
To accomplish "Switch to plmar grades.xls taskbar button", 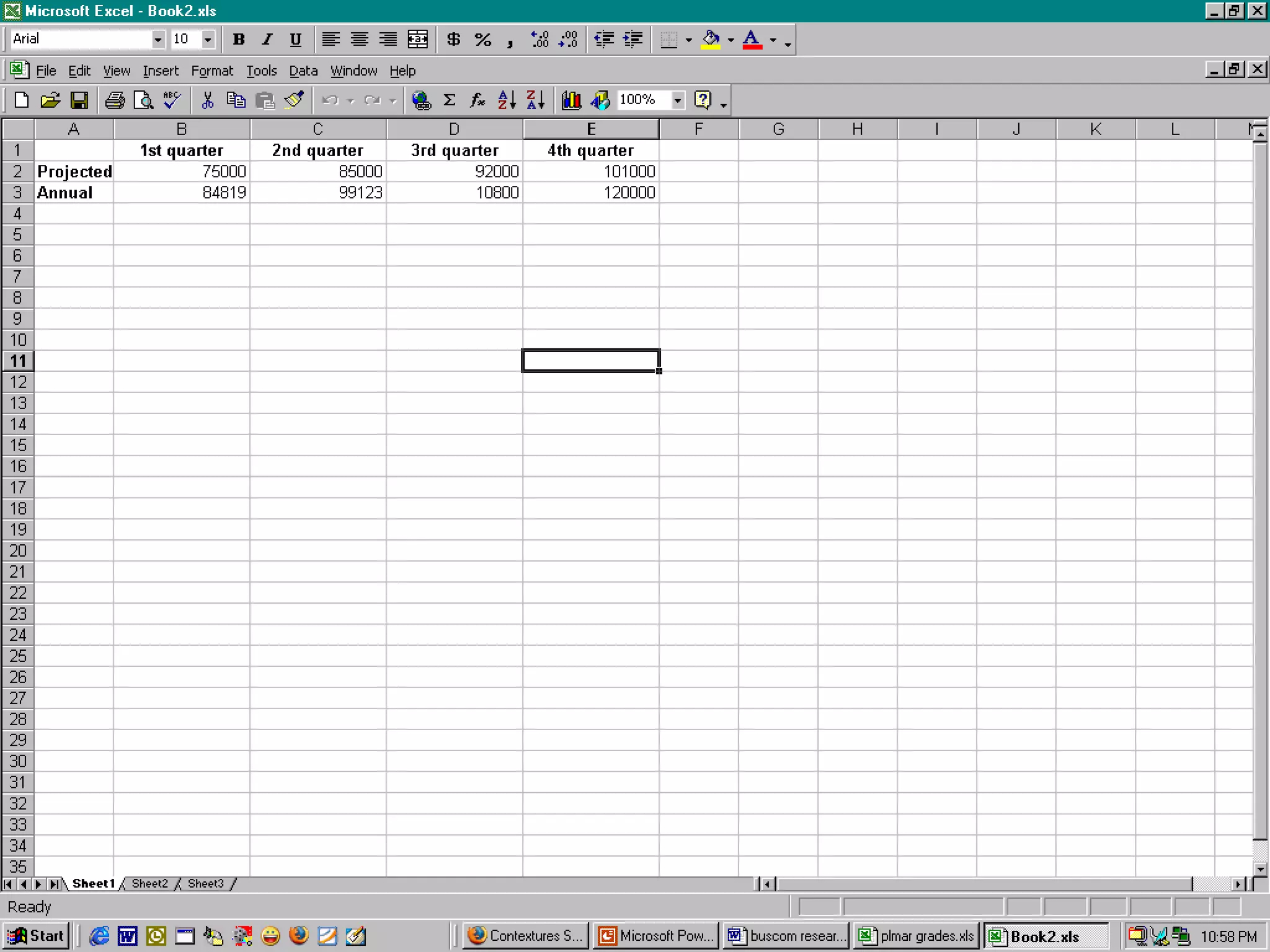I will click(x=917, y=935).
